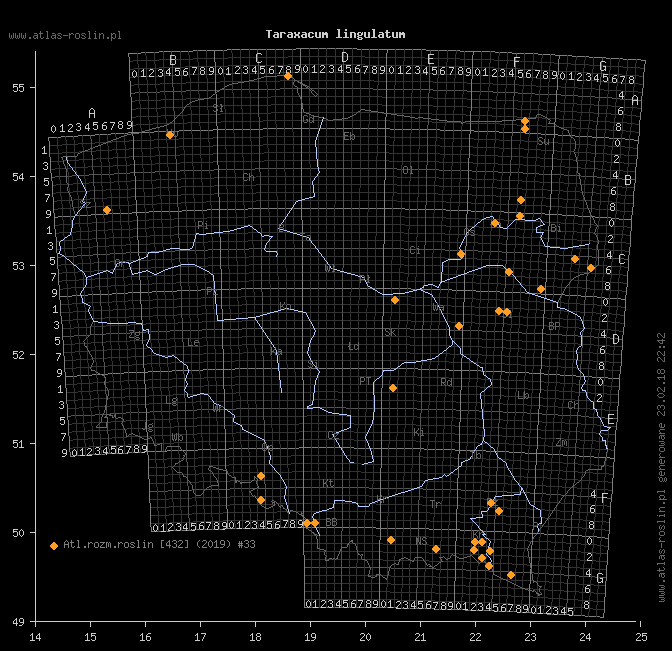
Task: Click the longitude axis label 25
Action: point(641,637)
